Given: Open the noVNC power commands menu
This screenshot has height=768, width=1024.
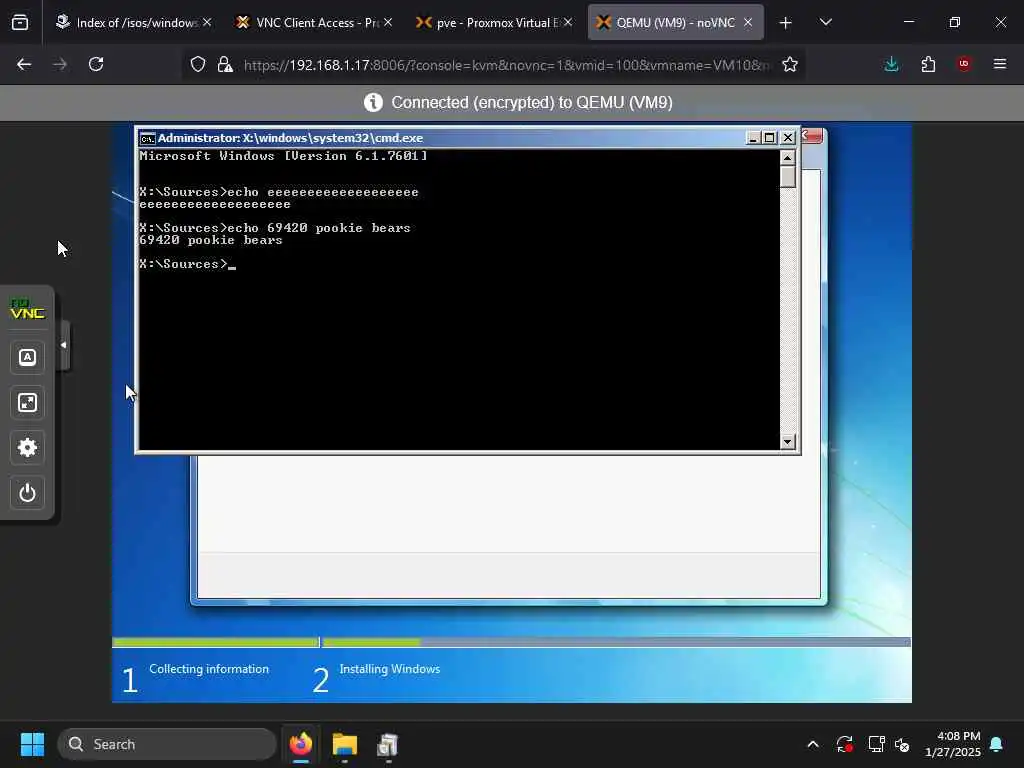Looking at the screenshot, I should [x=27, y=492].
